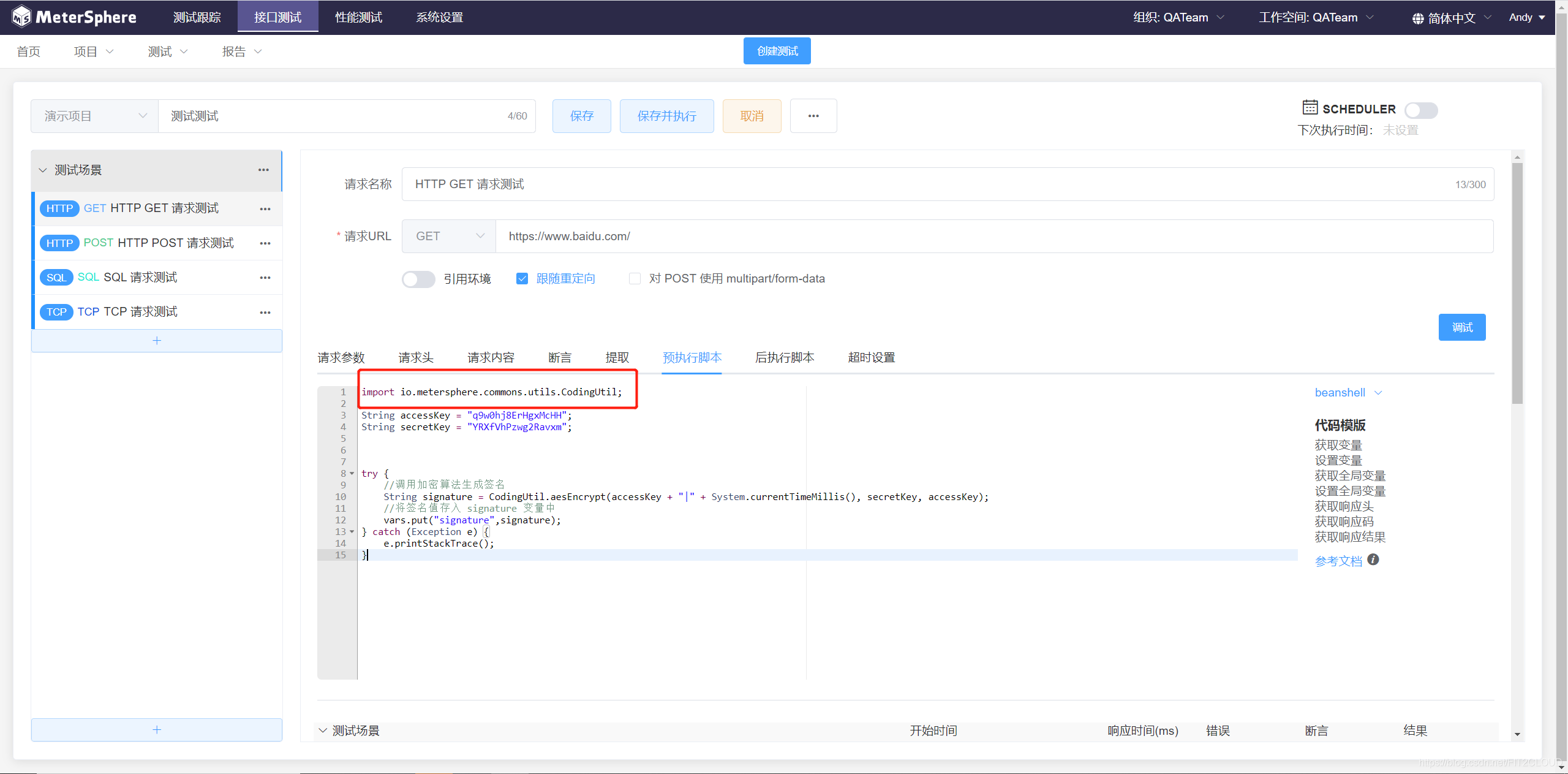The height and width of the screenshot is (774, 1568).
Task: Open more options for HTTP GET request
Action: pyautogui.click(x=265, y=209)
